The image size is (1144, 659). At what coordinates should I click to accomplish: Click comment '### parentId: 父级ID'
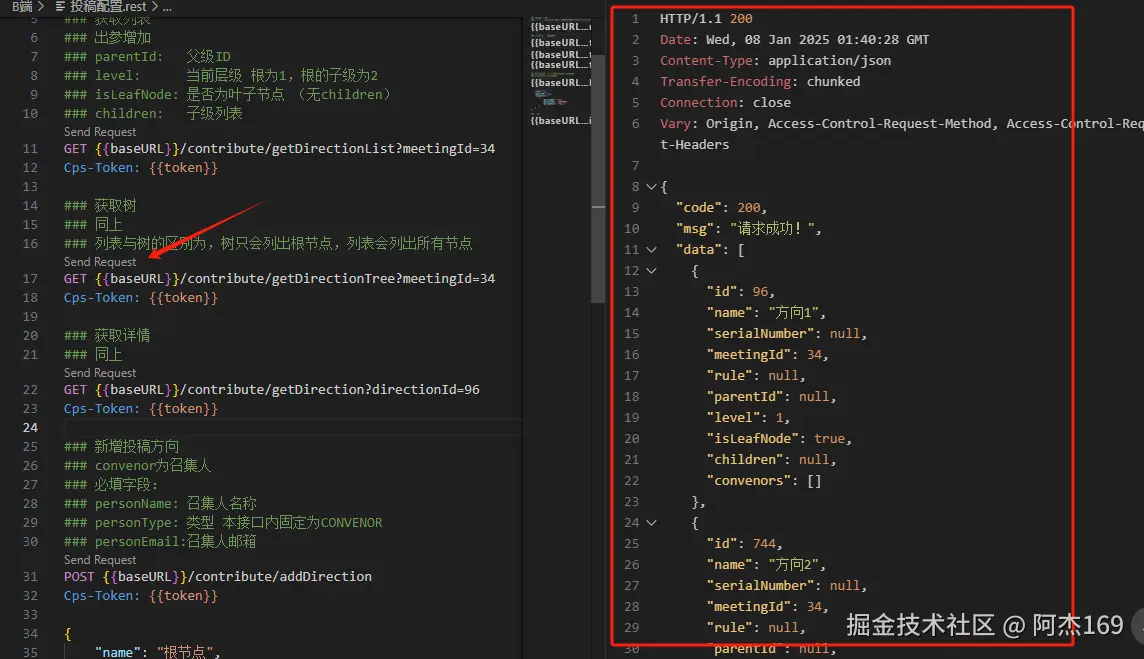147,56
